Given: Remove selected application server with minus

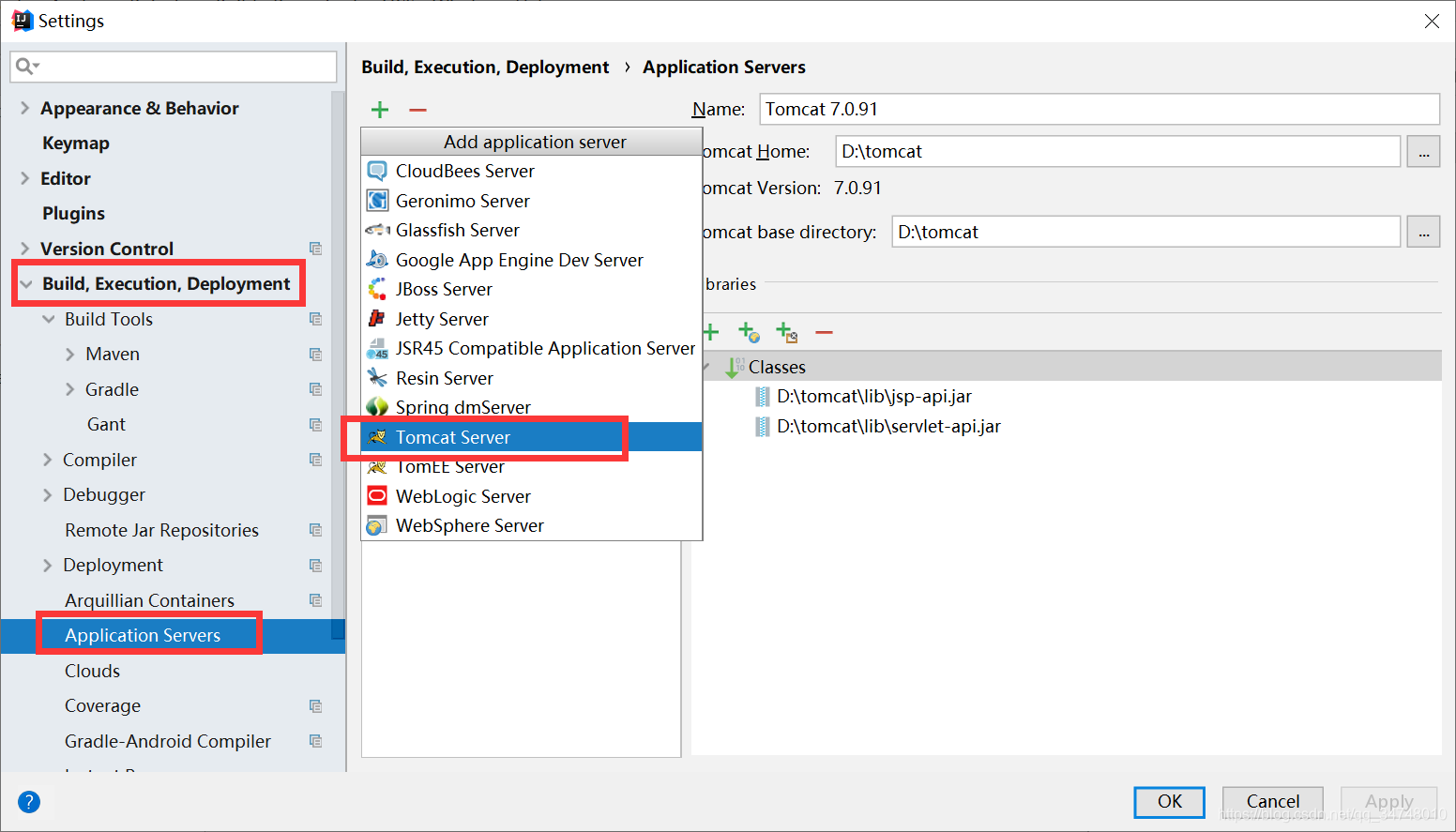Looking at the screenshot, I should pyautogui.click(x=417, y=110).
